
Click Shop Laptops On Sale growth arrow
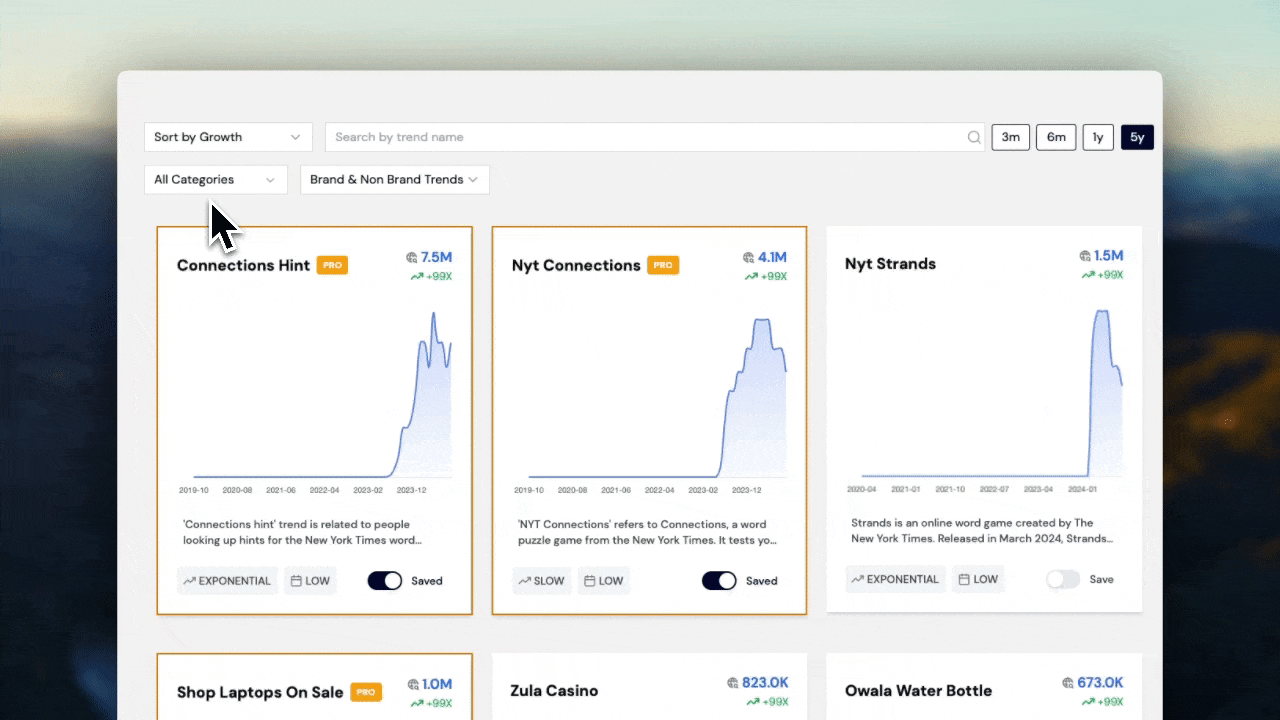(418, 703)
